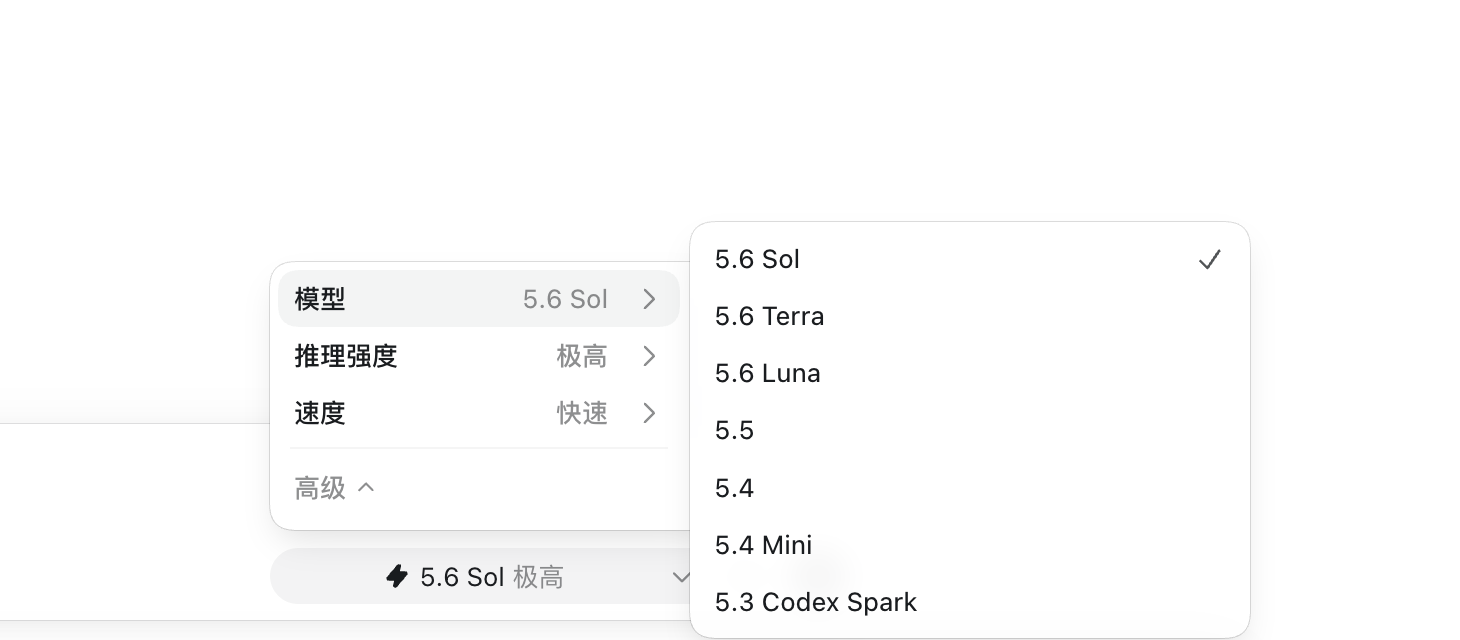Click the 高级 label text
This screenshot has height=640, width=1460.
click(320, 488)
